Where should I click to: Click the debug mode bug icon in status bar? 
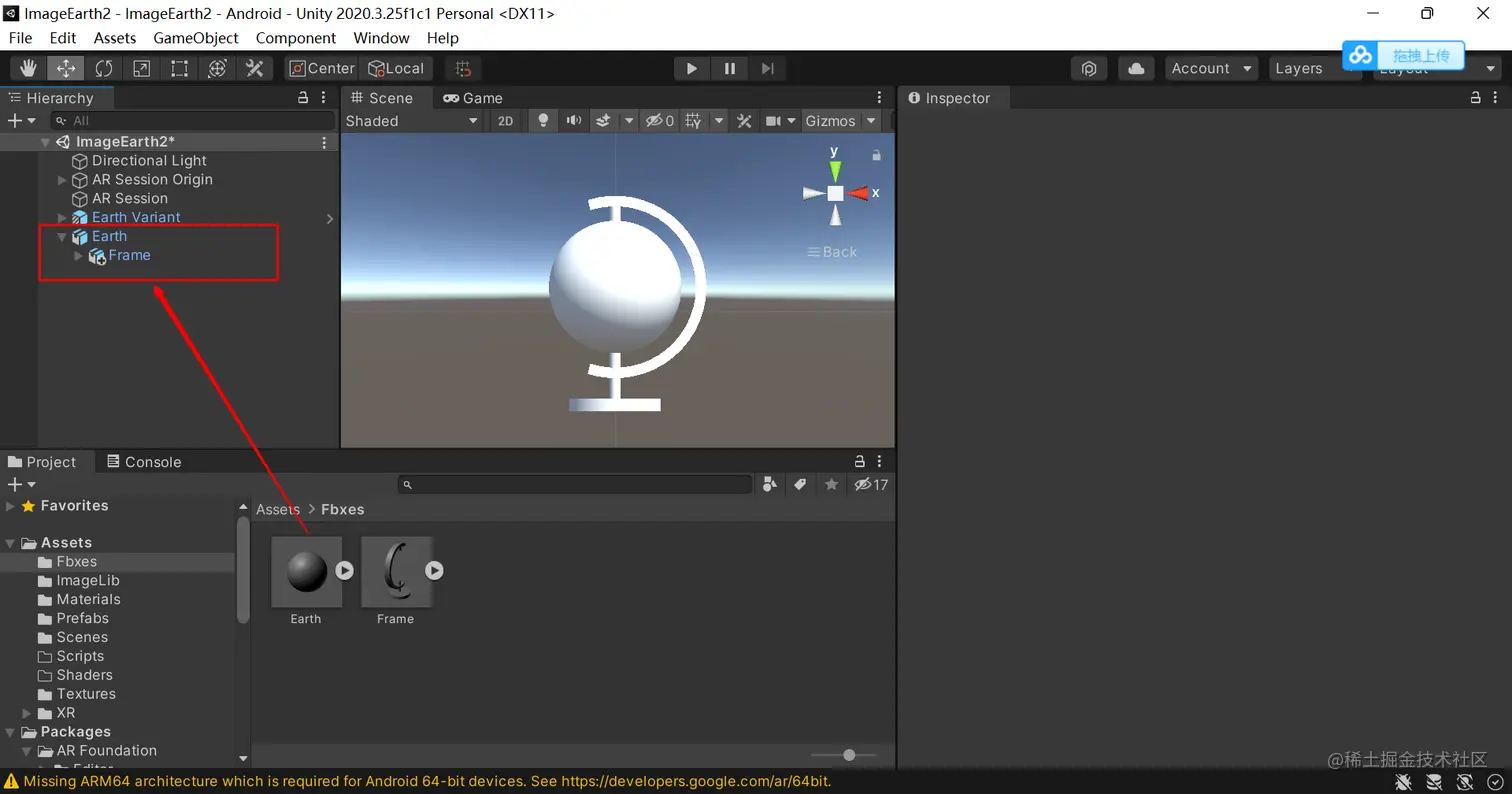pos(1404,782)
